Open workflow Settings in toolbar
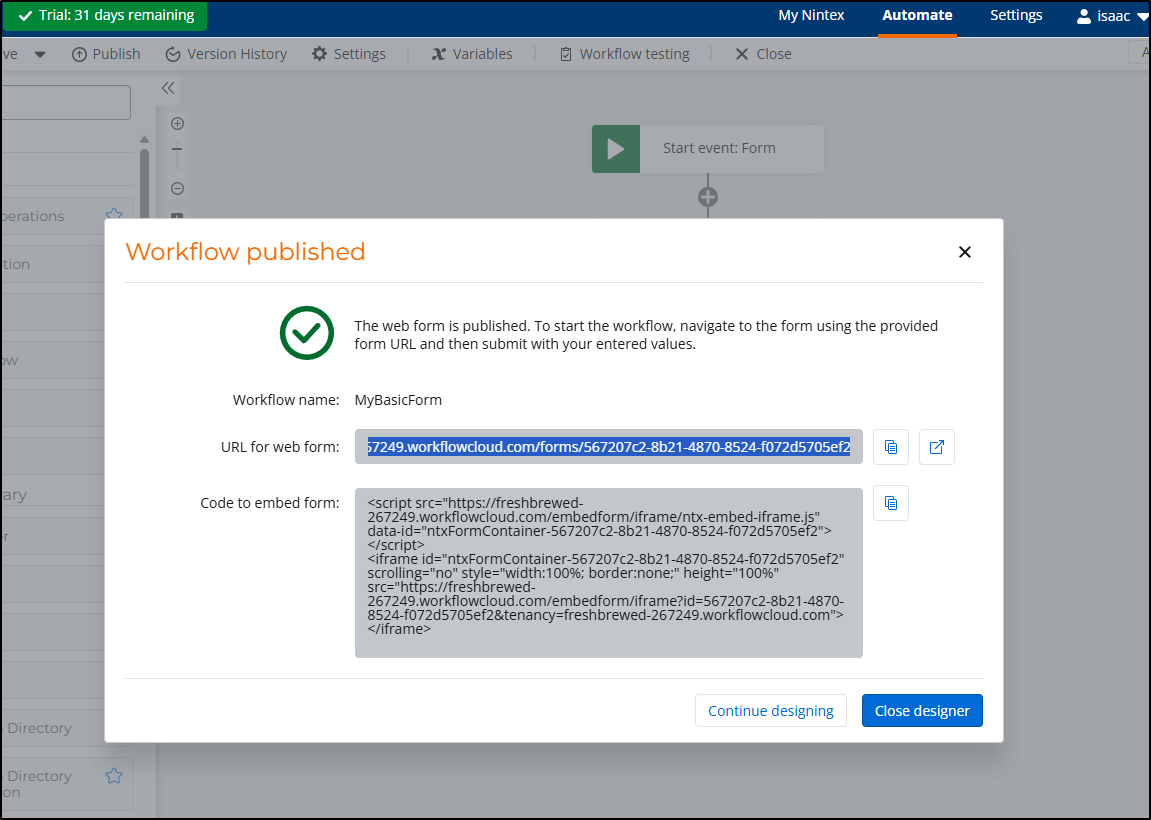This screenshot has height=820, width=1151. [349, 54]
